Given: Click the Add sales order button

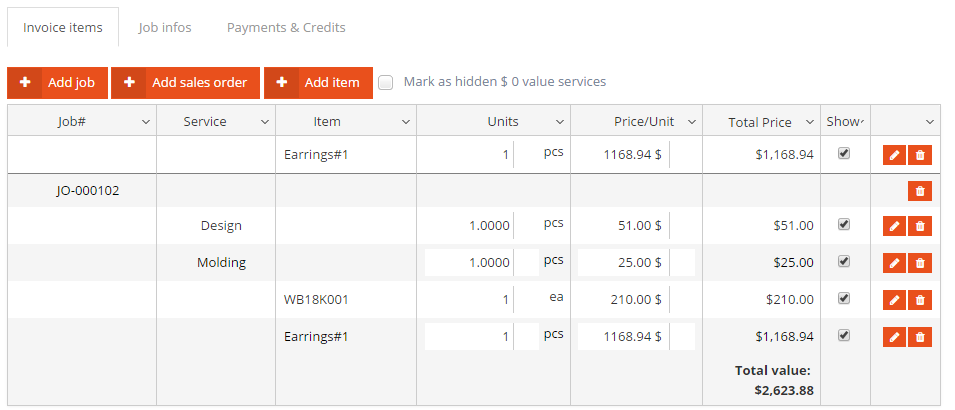Looking at the screenshot, I should [186, 83].
